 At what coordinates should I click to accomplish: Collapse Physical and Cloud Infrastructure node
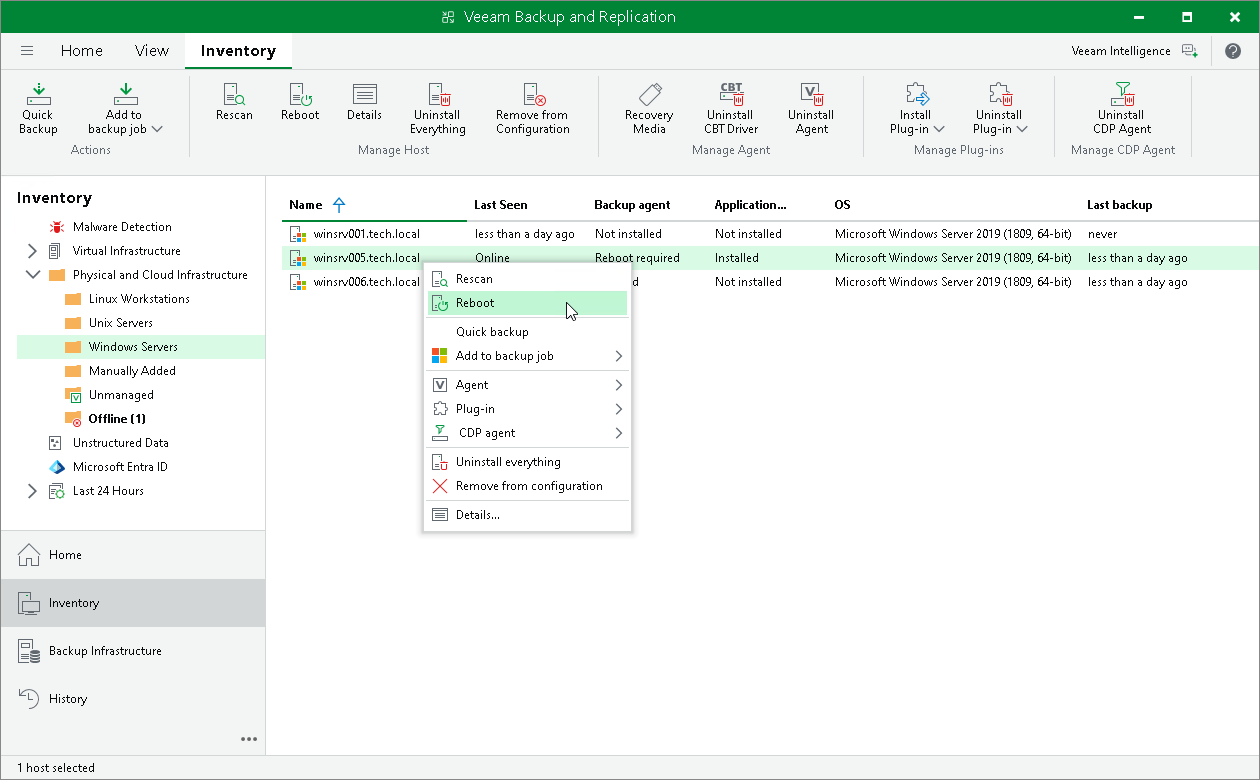pos(32,275)
